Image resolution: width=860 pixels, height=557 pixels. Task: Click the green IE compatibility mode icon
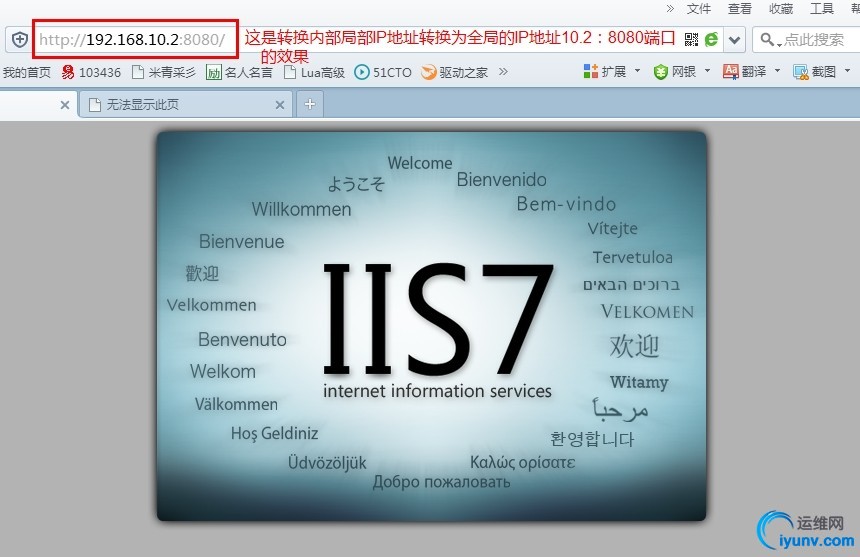coord(711,39)
